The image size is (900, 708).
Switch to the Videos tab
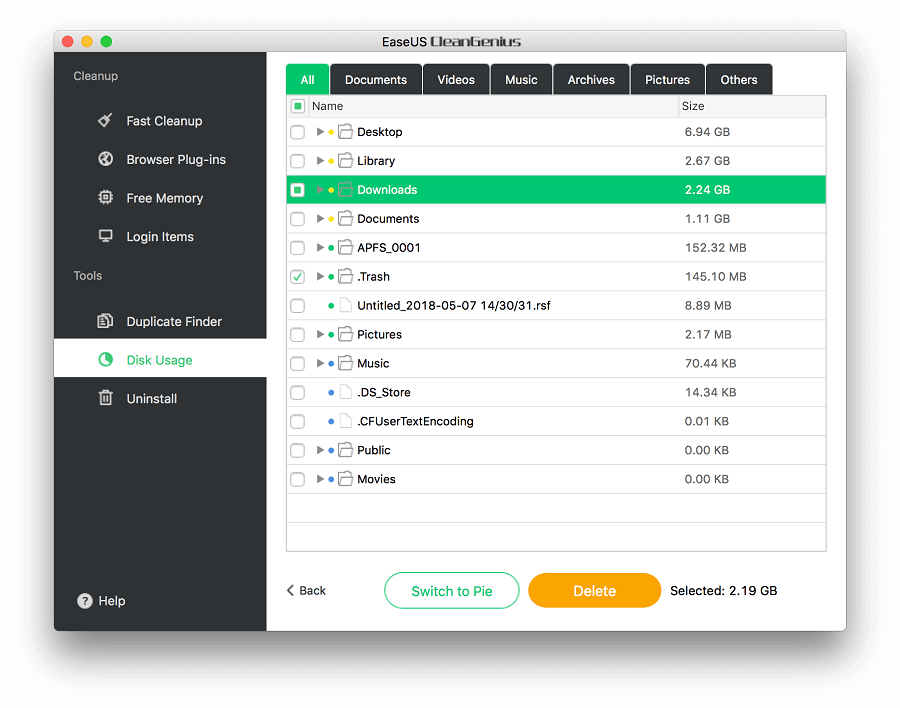(456, 80)
